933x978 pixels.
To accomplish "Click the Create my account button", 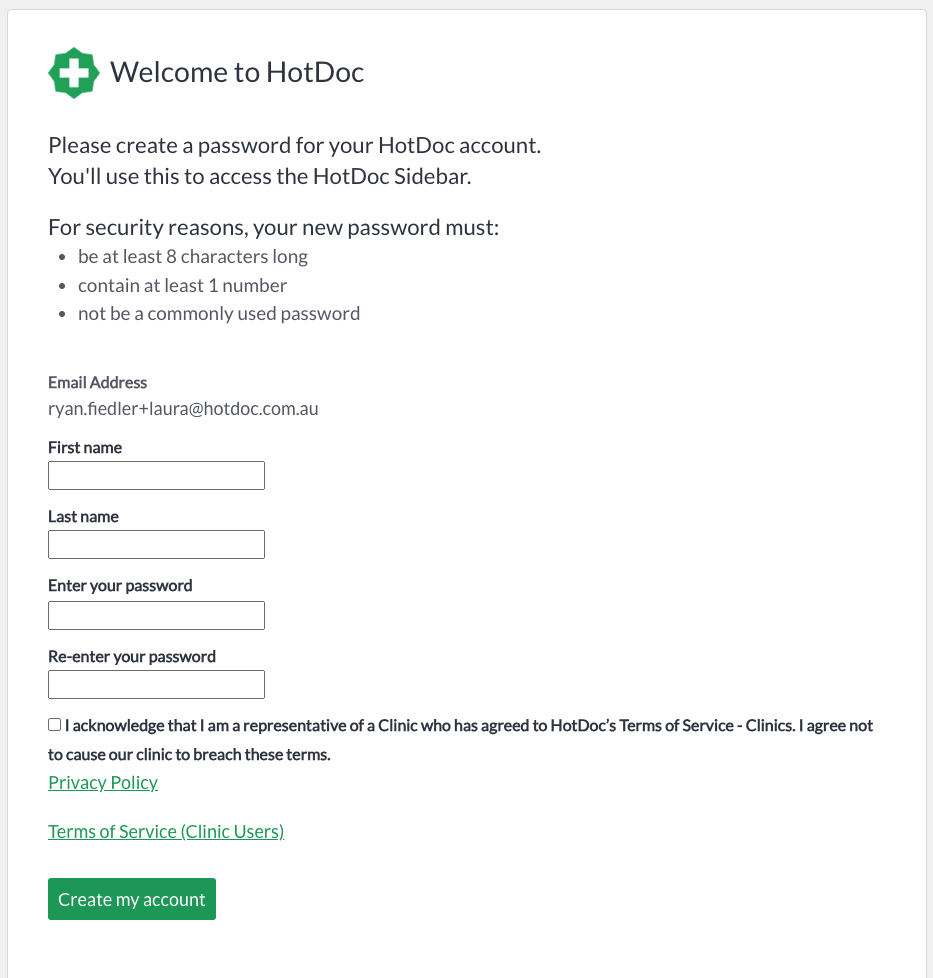I will [x=132, y=899].
